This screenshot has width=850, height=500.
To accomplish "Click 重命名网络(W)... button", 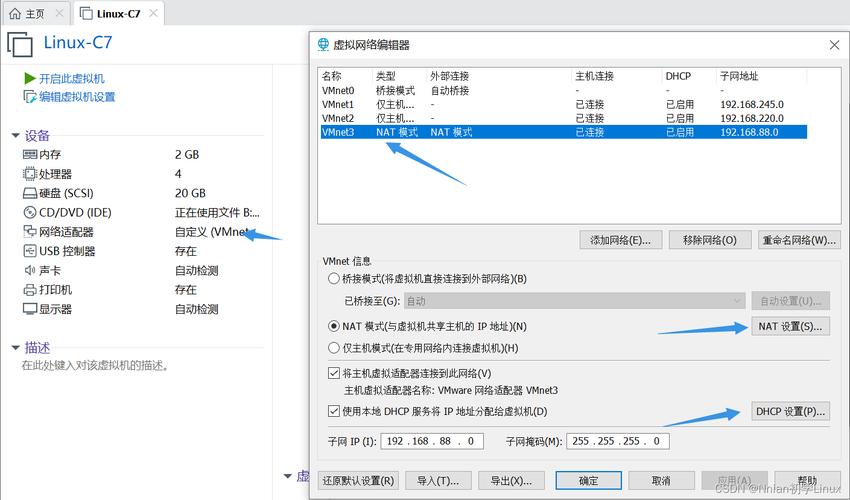I will [799, 240].
